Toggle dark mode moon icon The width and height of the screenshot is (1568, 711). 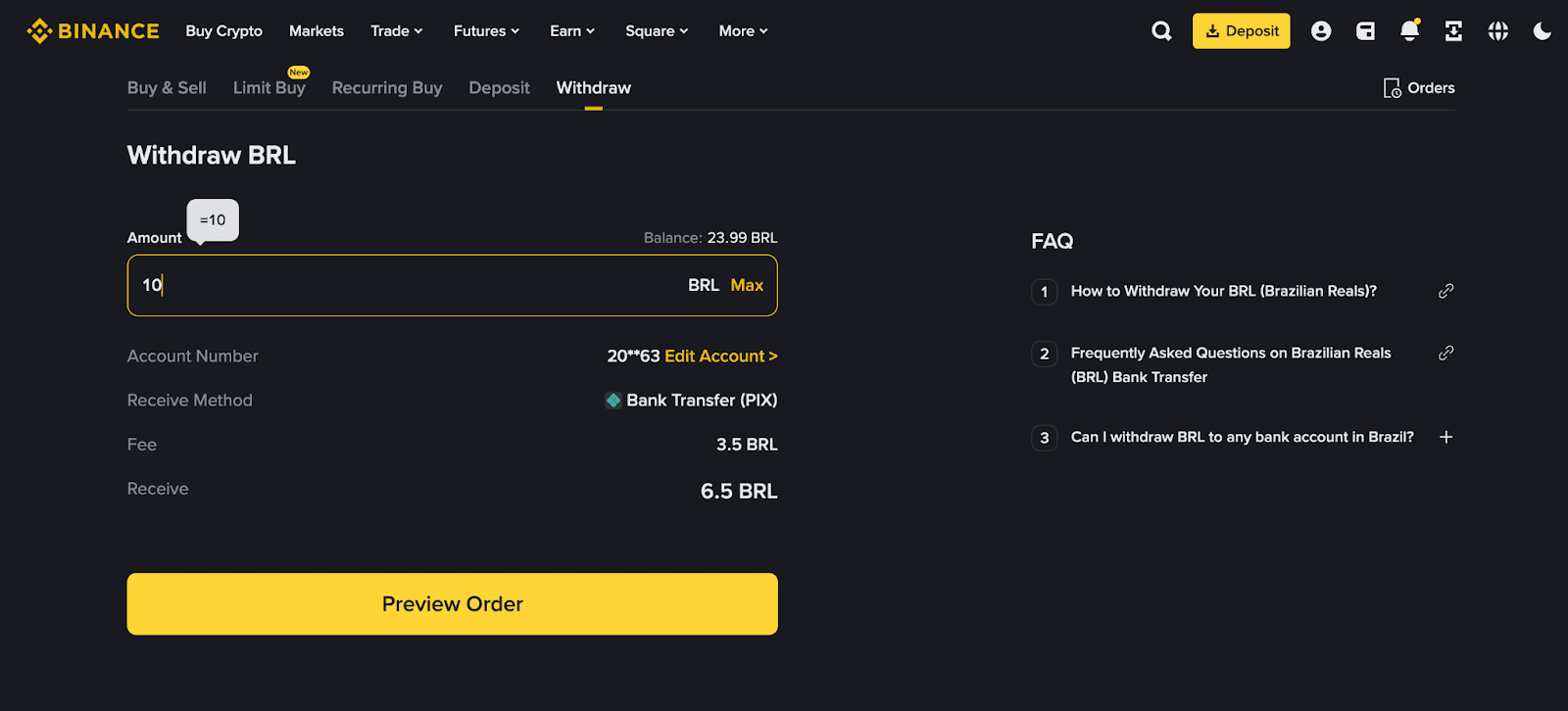click(x=1542, y=31)
